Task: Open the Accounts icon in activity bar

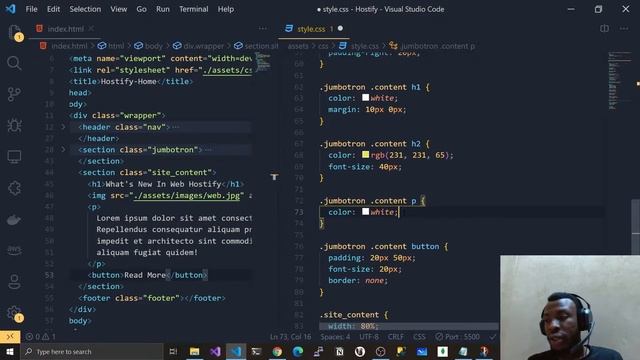Action: (14, 282)
